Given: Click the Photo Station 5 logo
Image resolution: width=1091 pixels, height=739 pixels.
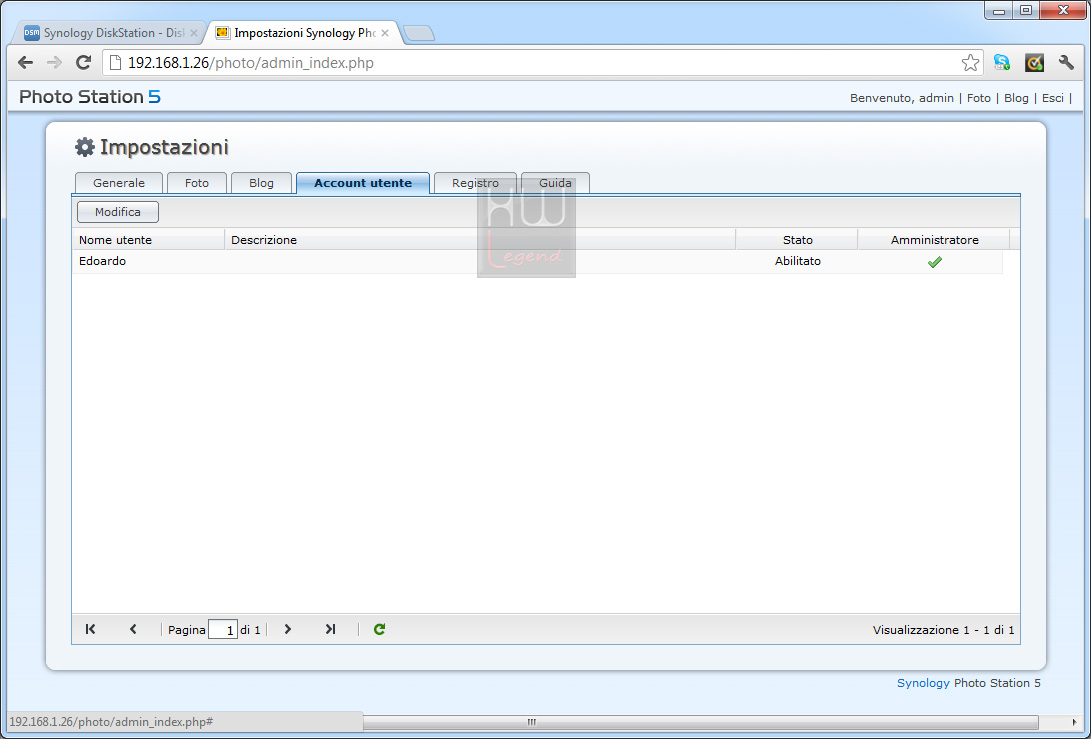Looking at the screenshot, I should click(90, 97).
